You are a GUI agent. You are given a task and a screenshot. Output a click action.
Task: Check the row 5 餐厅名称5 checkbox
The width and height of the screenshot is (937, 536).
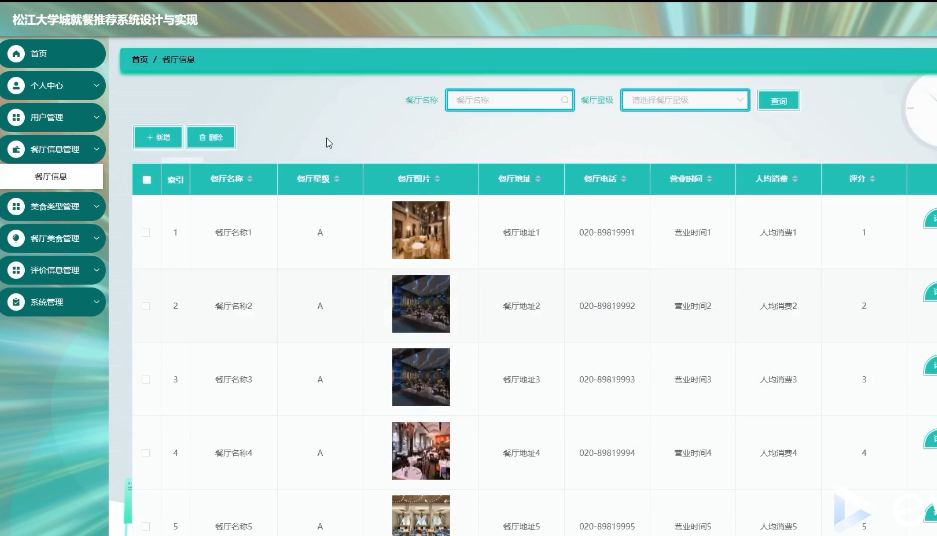coord(146,526)
